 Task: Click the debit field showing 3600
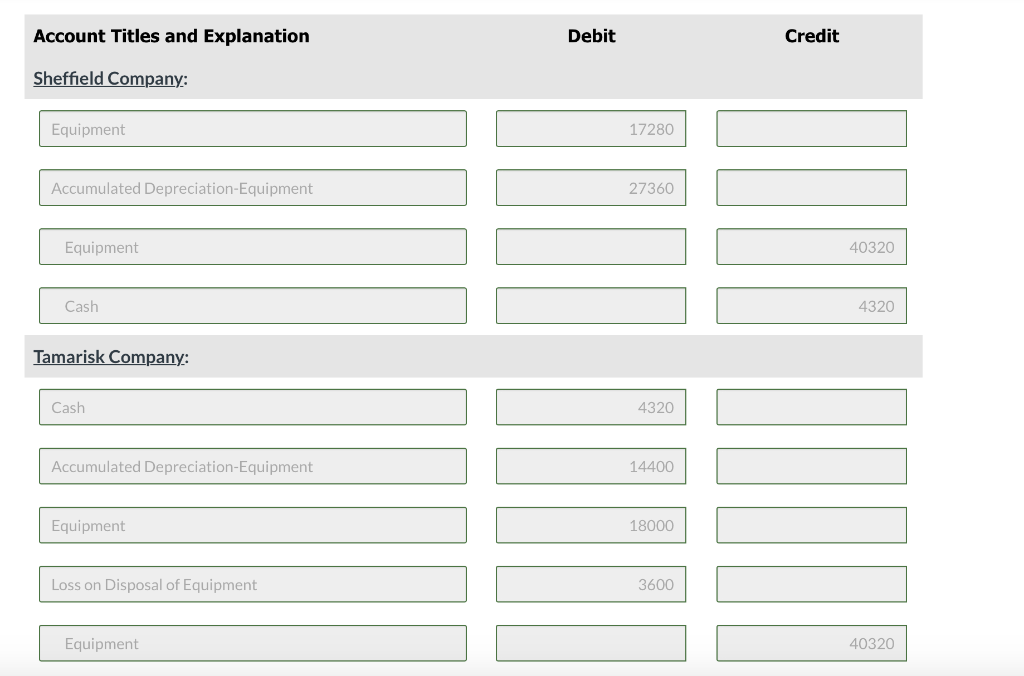tap(591, 584)
